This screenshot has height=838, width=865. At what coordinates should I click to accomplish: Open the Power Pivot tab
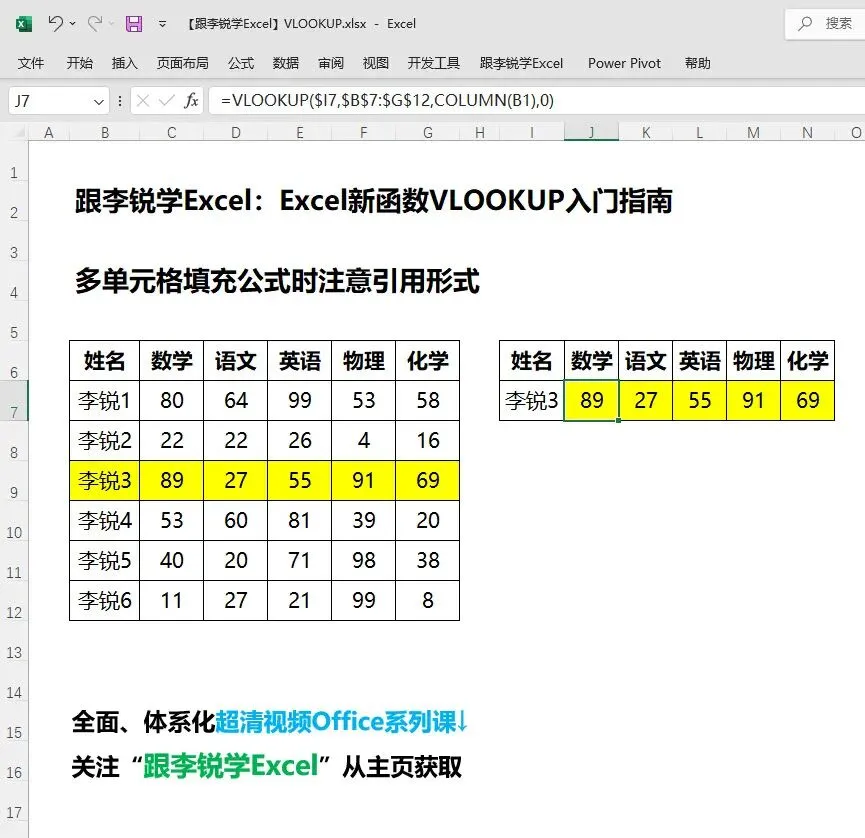click(x=624, y=63)
